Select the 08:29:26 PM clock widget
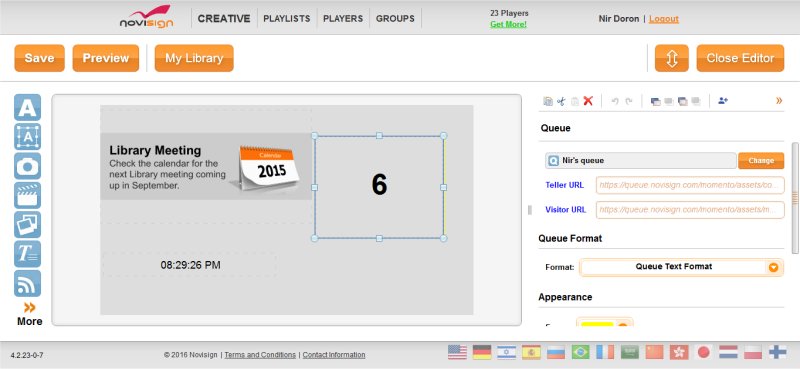 tap(190, 265)
